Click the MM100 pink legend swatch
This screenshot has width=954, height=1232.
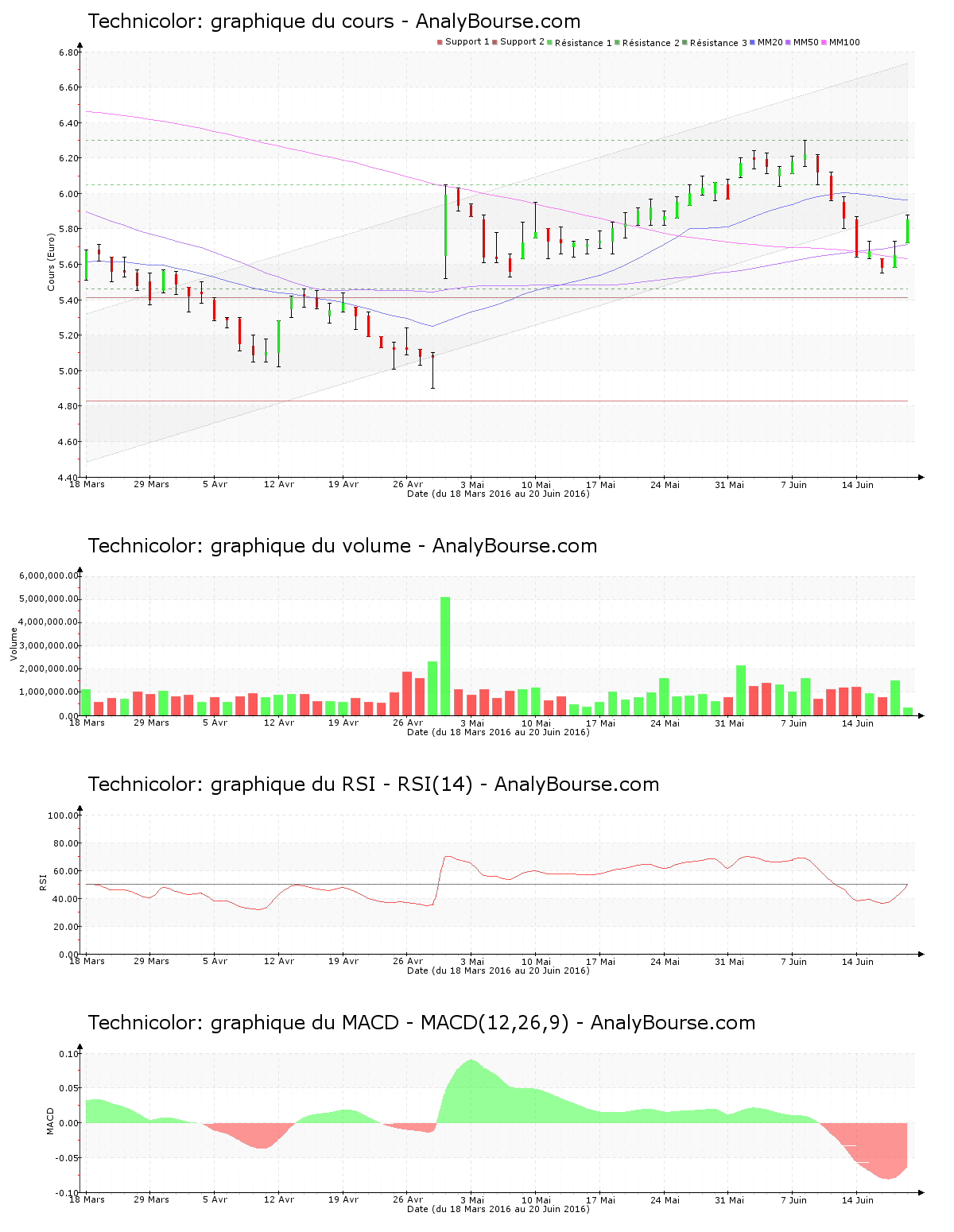click(x=824, y=42)
